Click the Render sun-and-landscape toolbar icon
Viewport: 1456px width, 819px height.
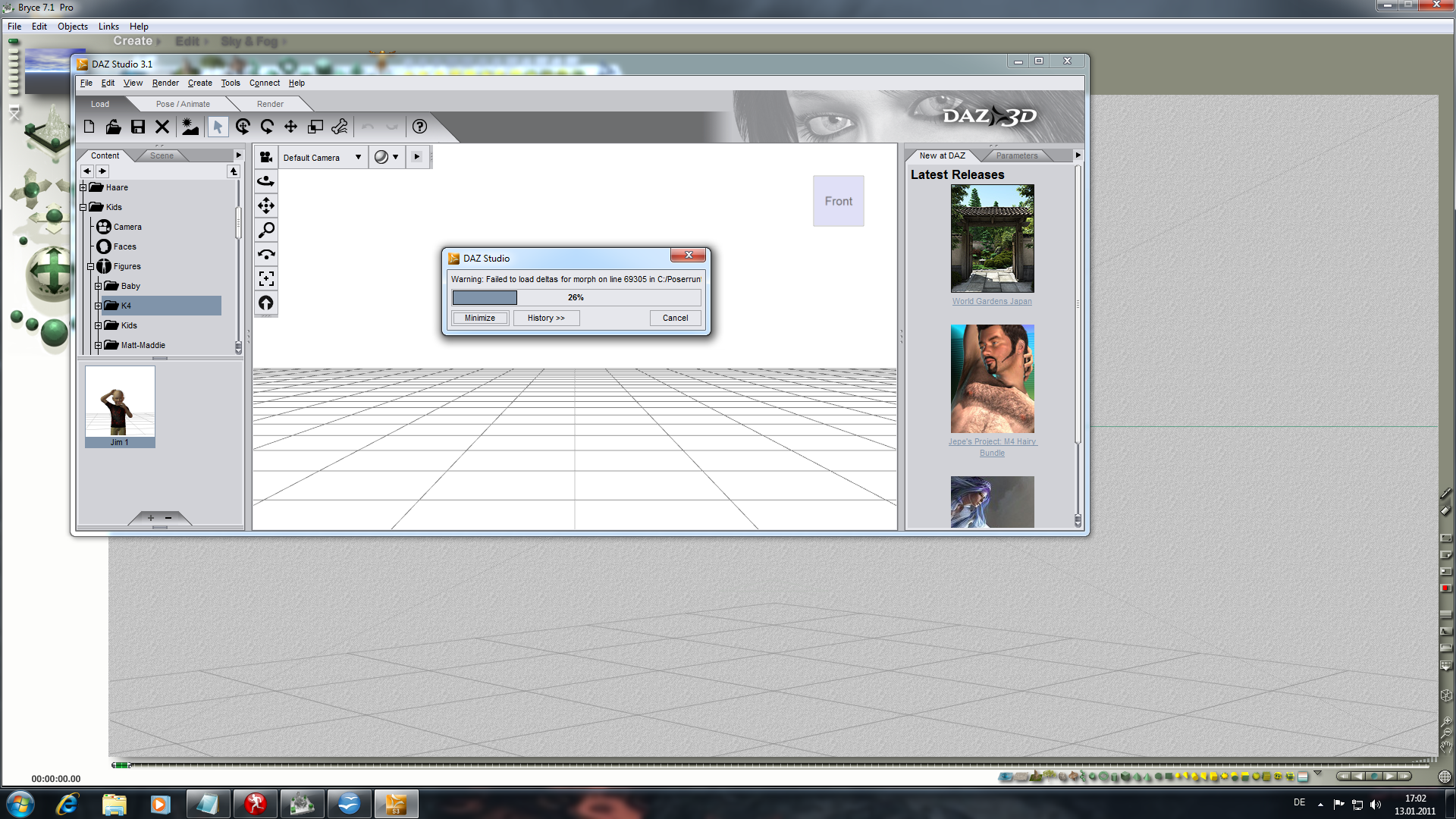(190, 127)
